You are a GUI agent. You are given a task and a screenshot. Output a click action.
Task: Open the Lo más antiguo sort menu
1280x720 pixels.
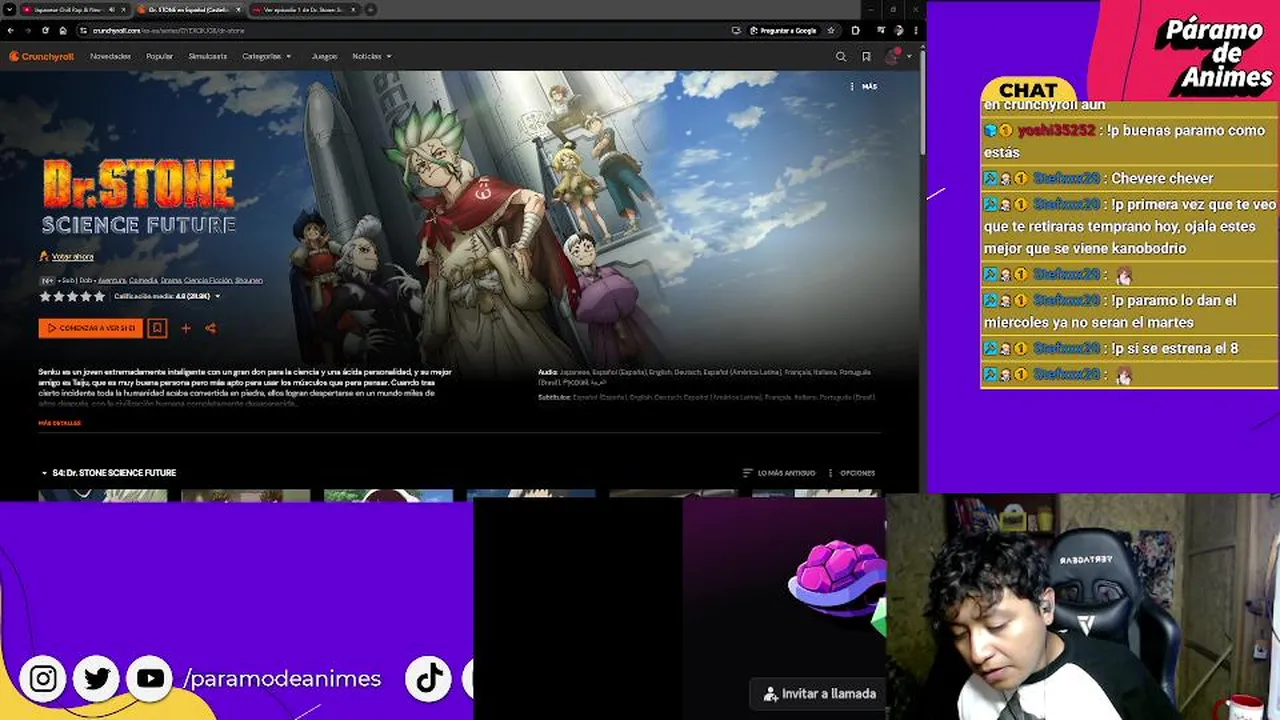click(779, 473)
